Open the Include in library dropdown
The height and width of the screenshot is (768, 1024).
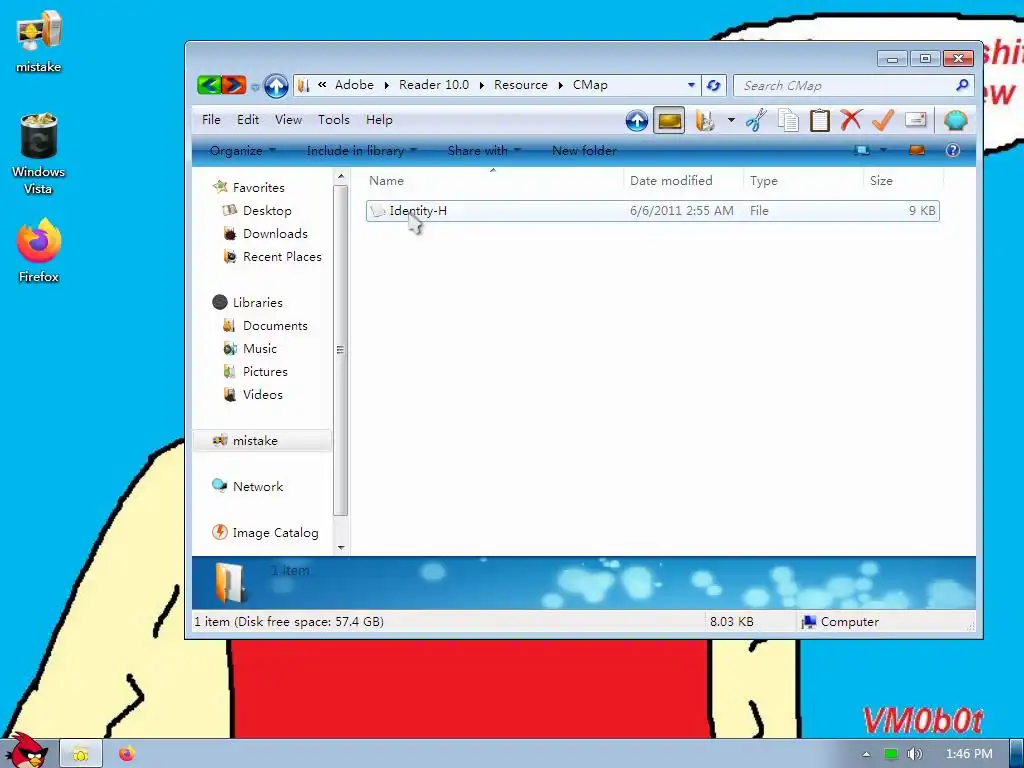tap(361, 151)
